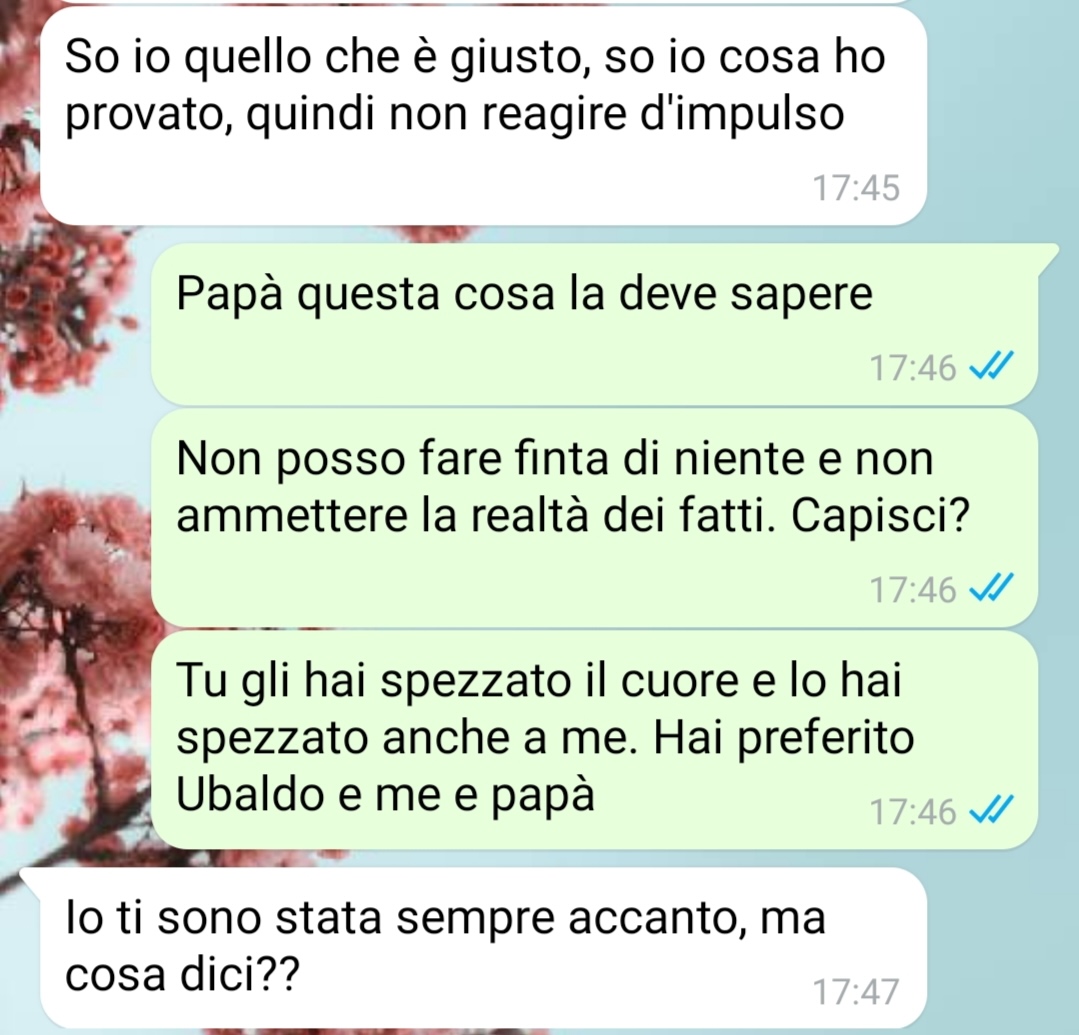
Task: Tap the message 'Tu gli hai spezzato il cuore'
Action: click(594, 740)
